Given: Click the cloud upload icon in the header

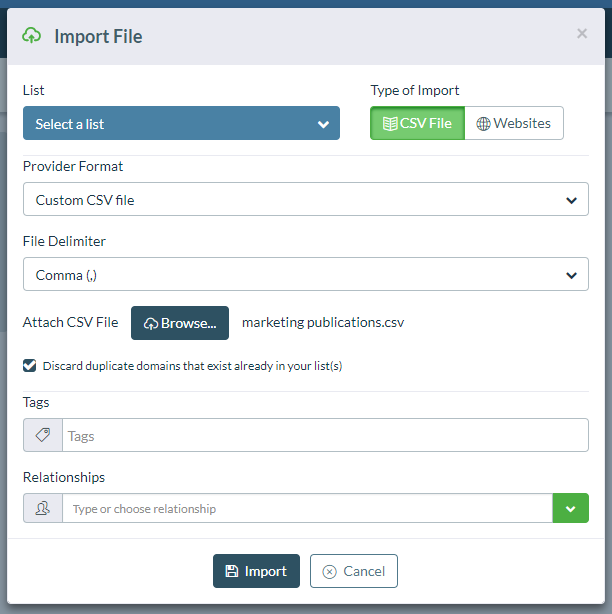Looking at the screenshot, I should pyautogui.click(x=32, y=36).
